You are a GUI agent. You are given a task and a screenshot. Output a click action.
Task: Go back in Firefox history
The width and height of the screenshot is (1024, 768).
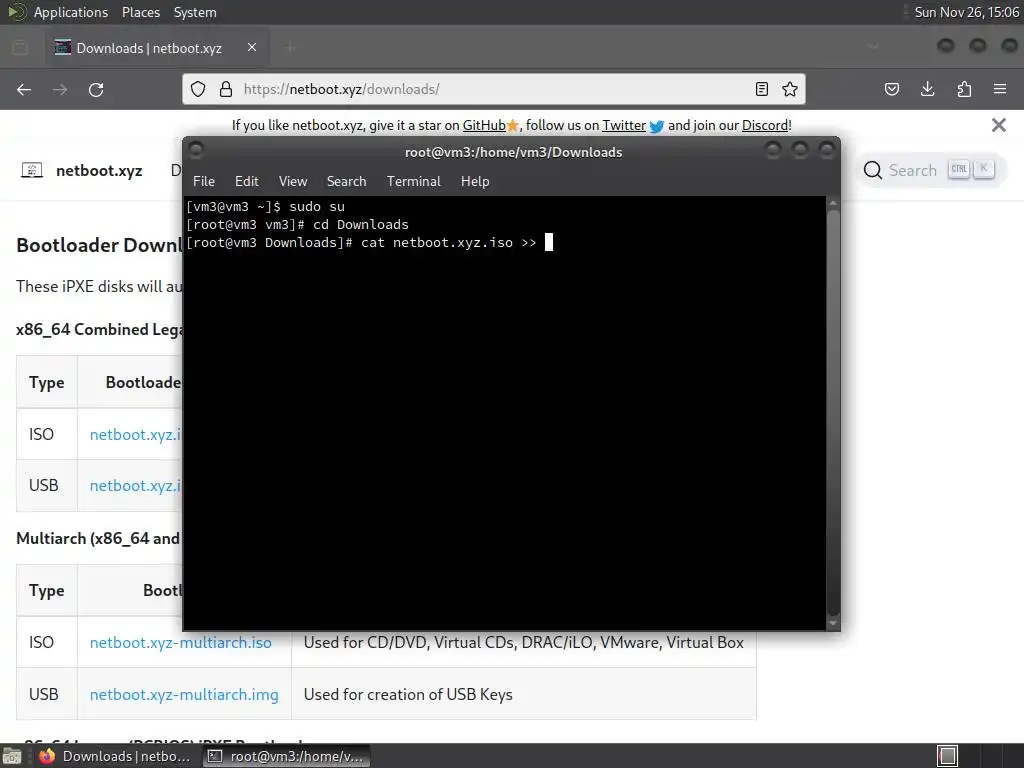click(x=24, y=89)
